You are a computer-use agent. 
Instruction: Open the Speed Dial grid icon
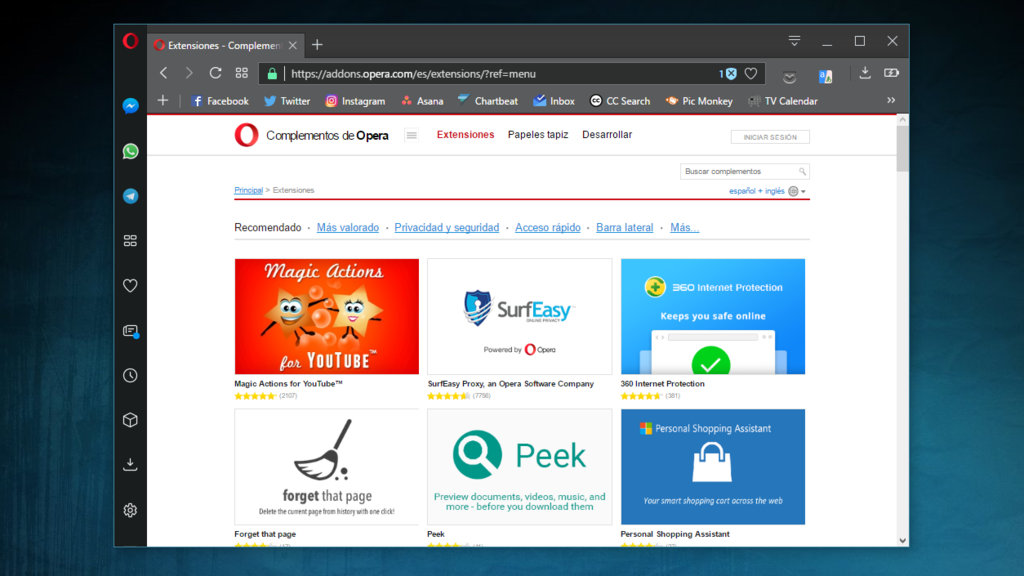click(x=240, y=72)
